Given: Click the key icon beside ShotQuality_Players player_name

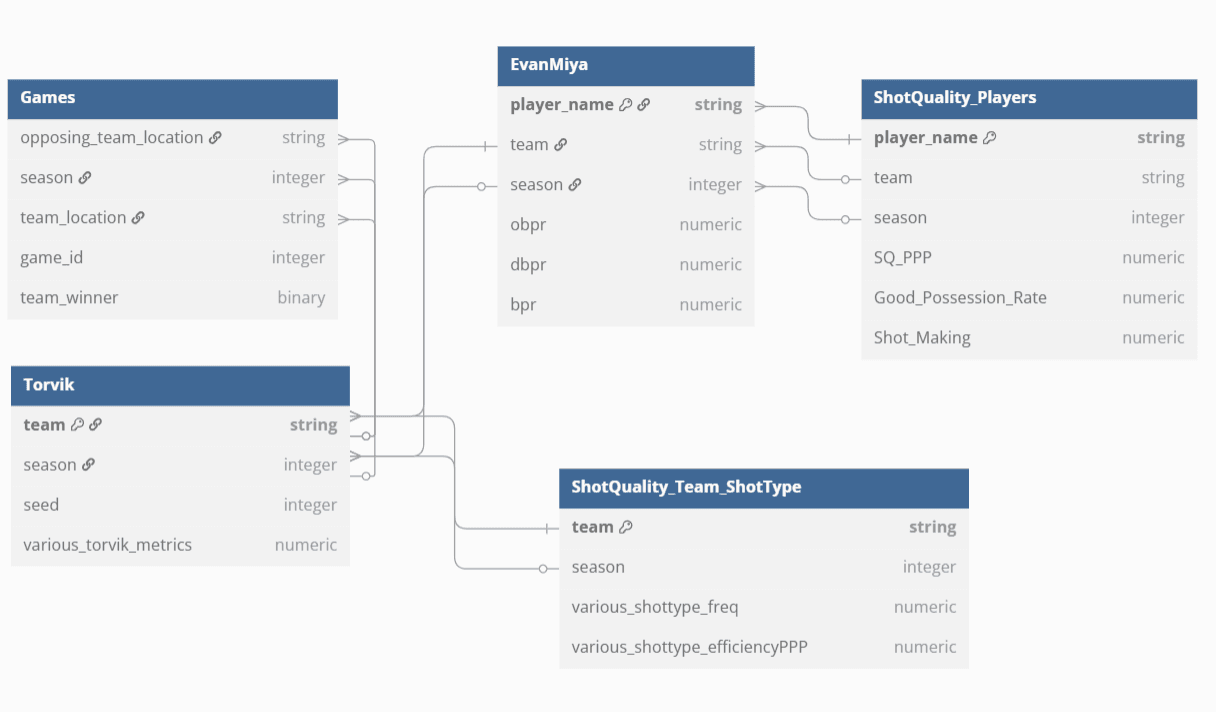Looking at the screenshot, I should (990, 138).
